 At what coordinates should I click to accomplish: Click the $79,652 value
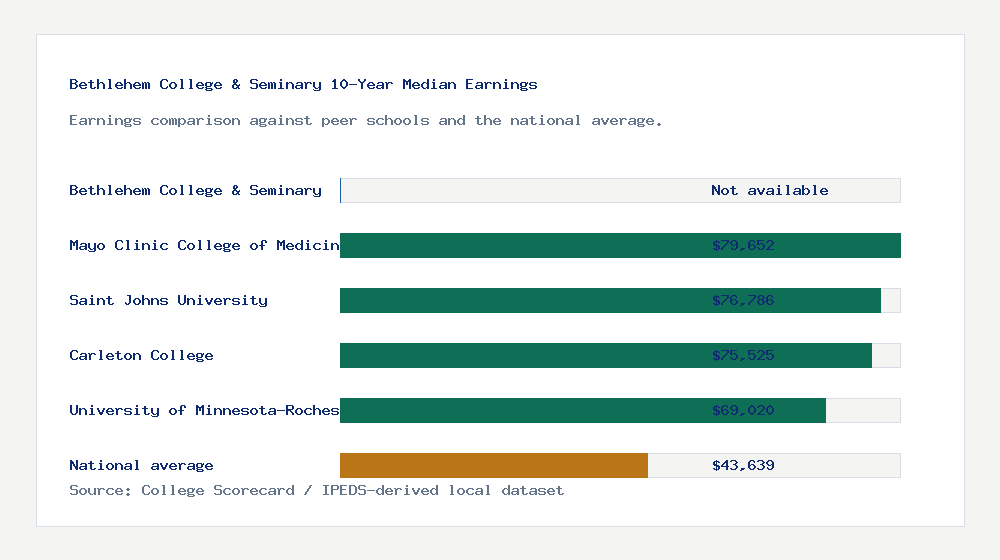743,246
